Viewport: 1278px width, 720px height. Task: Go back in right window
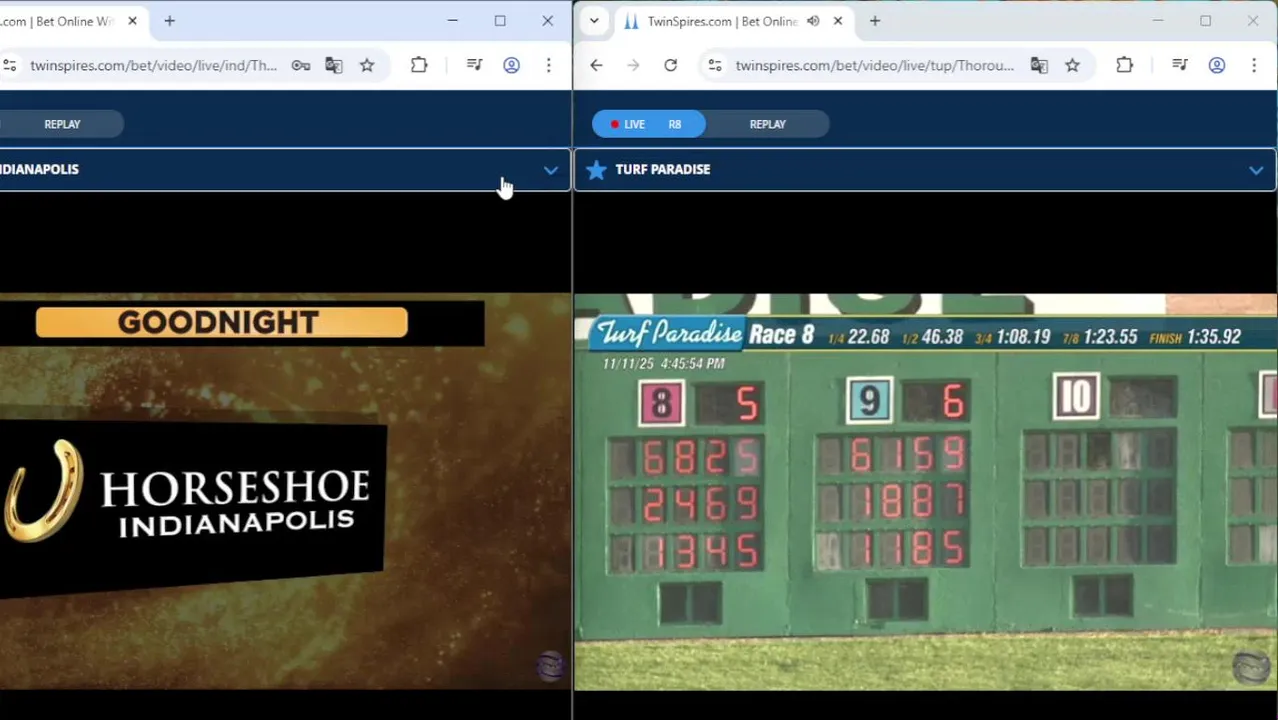(x=596, y=65)
